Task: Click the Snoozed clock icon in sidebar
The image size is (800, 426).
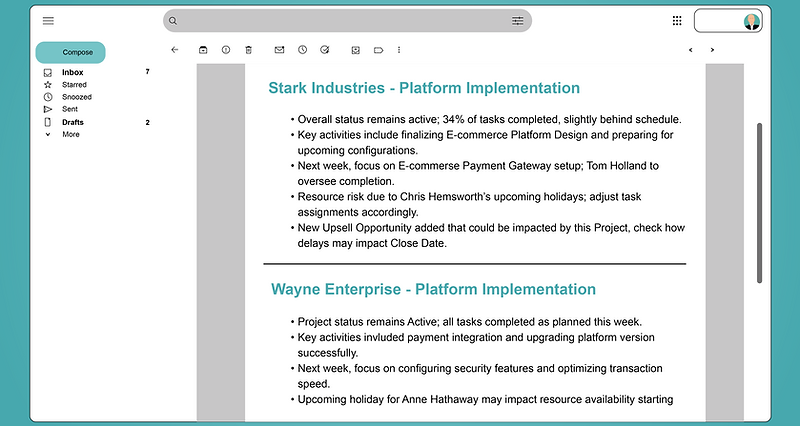Action: [48, 97]
